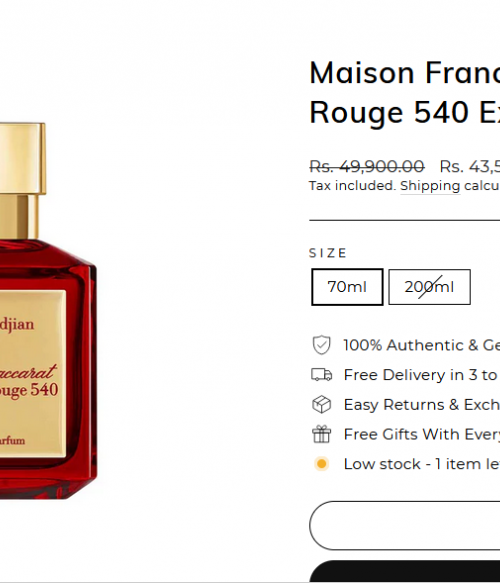The image size is (500, 583).
Task: Click the 100% Authentic text
Action: pos(422,345)
